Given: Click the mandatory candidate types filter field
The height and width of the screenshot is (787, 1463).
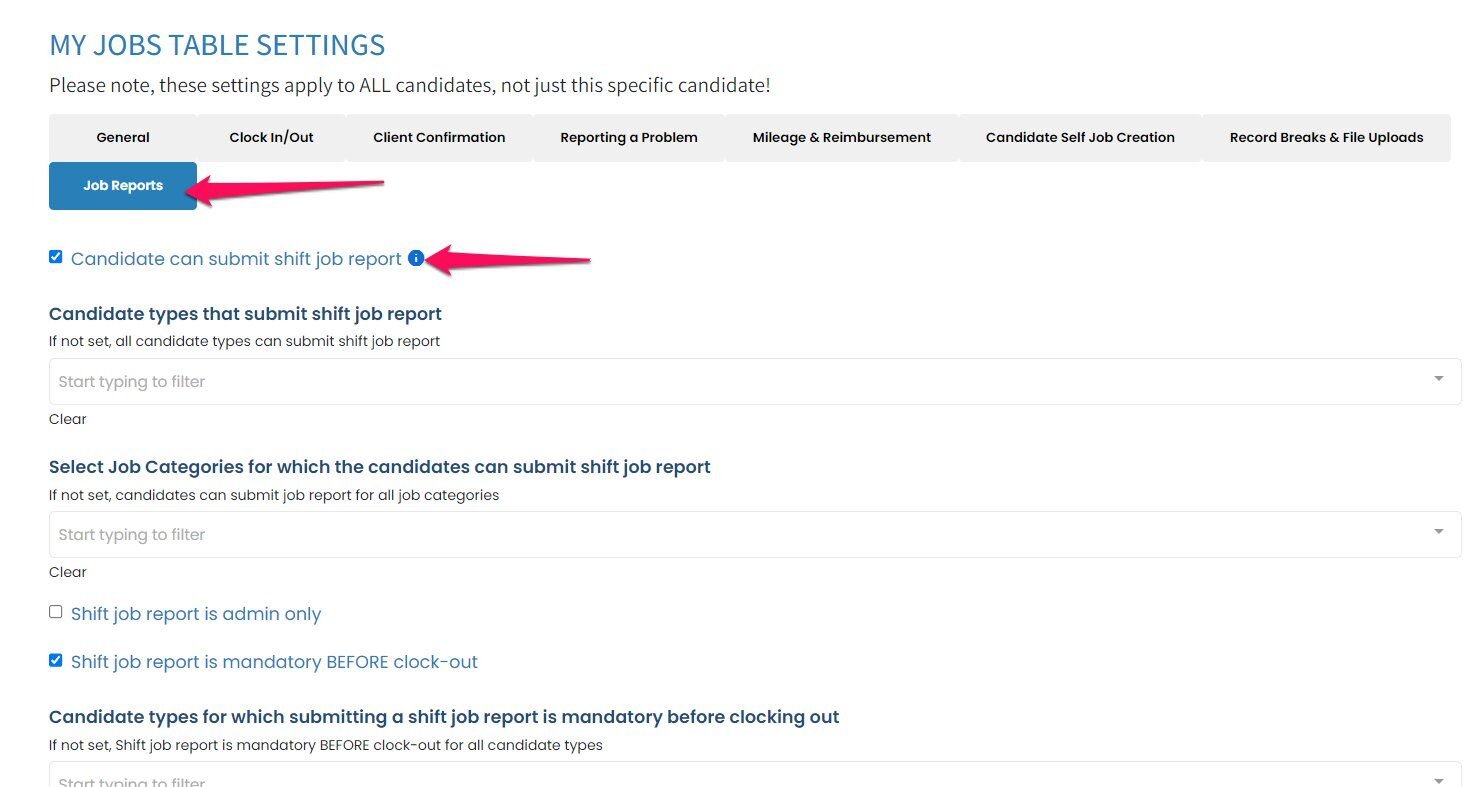Looking at the screenshot, I should click(x=700, y=778).
